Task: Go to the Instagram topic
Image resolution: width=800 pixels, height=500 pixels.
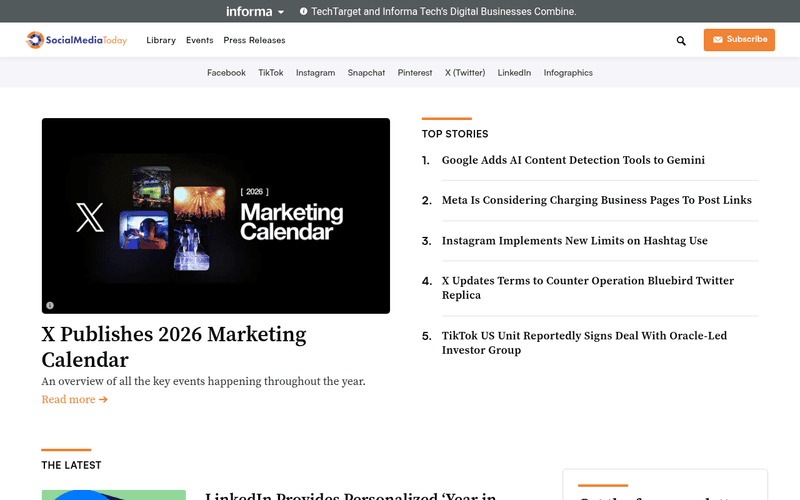Action: pyautogui.click(x=315, y=72)
